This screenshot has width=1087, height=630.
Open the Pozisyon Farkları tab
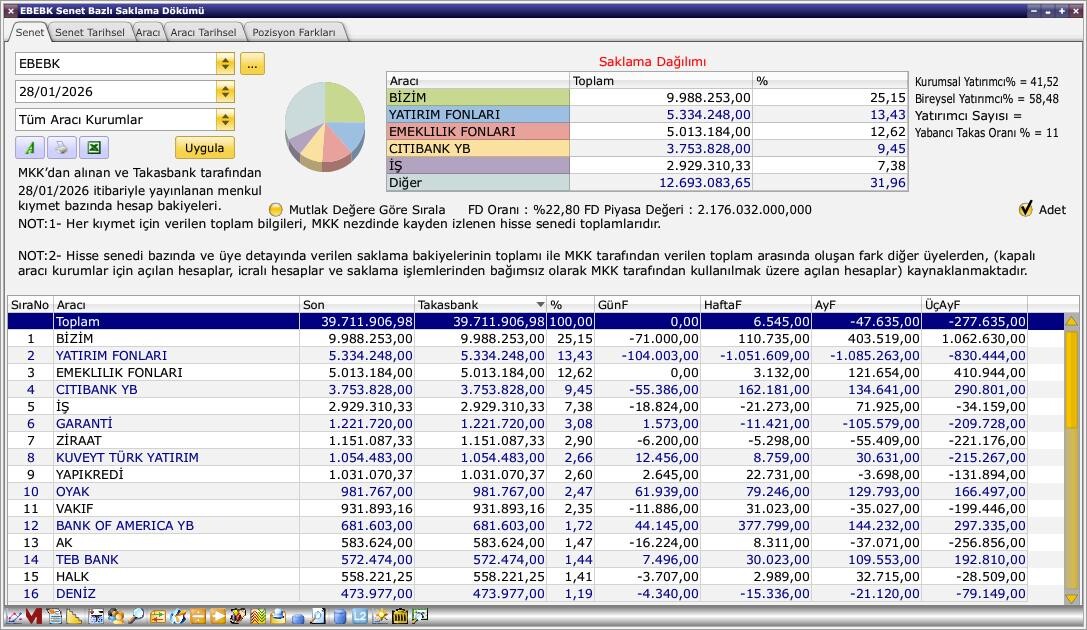pos(295,32)
